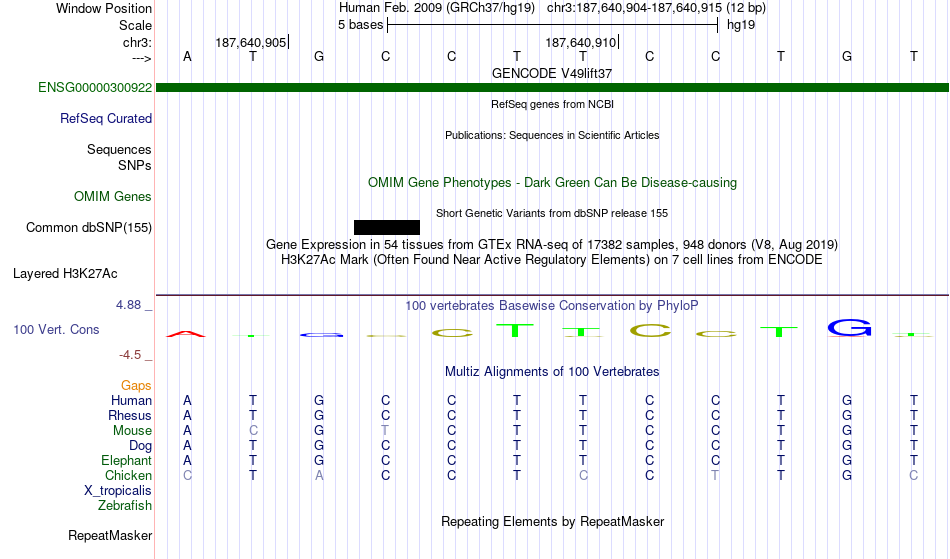Click Repeating Elements by RepeatMasker title
The height and width of the screenshot is (559, 950).
pyautogui.click(x=553, y=522)
